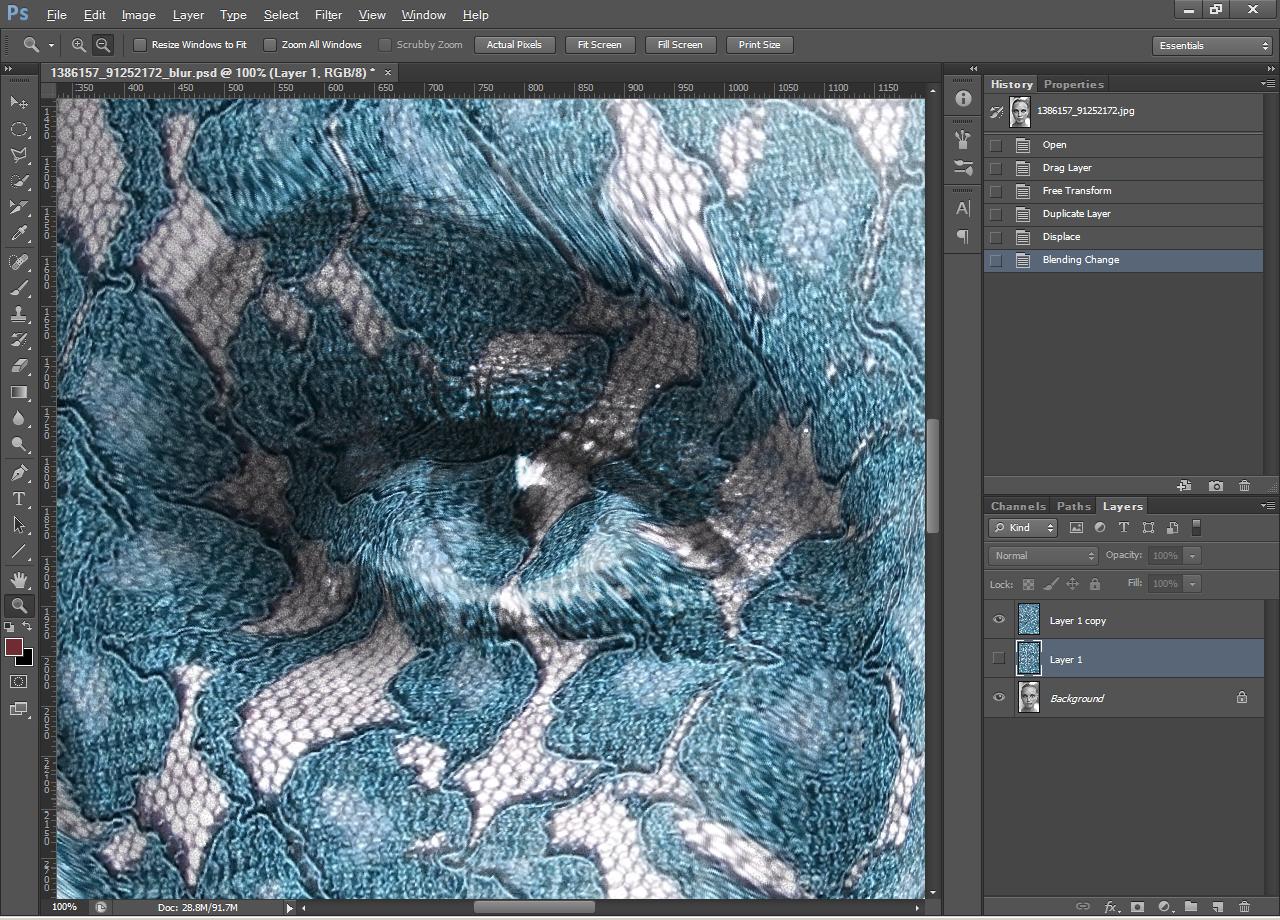Viewport: 1280px width, 920px height.
Task: Select the Elliptical Marquee tool
Action: [x=19, y=129]
